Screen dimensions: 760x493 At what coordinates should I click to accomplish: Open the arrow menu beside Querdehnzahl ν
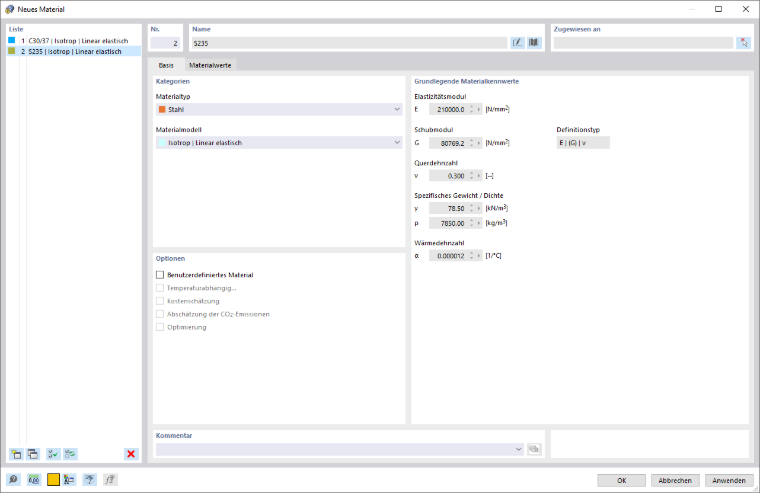point(479,176)
